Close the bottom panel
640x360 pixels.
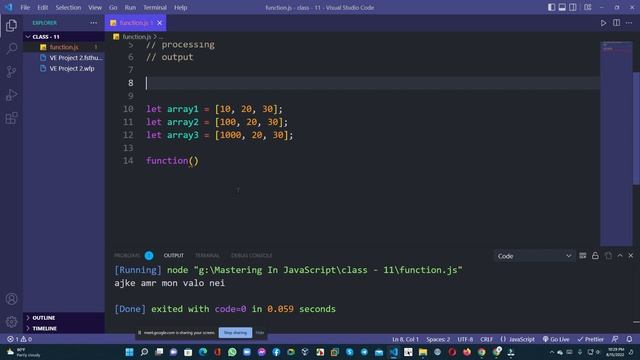[x=631, y=256]
